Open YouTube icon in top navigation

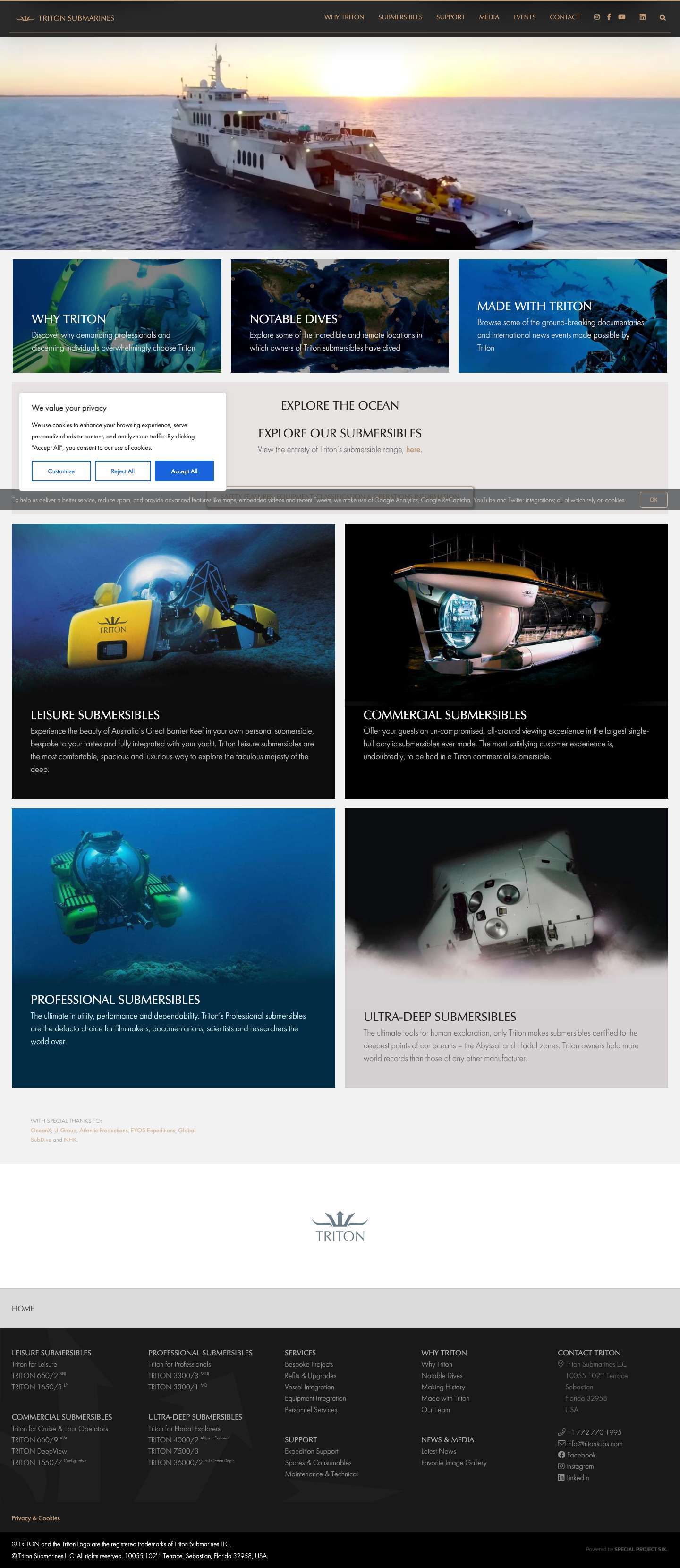[621, 17]
